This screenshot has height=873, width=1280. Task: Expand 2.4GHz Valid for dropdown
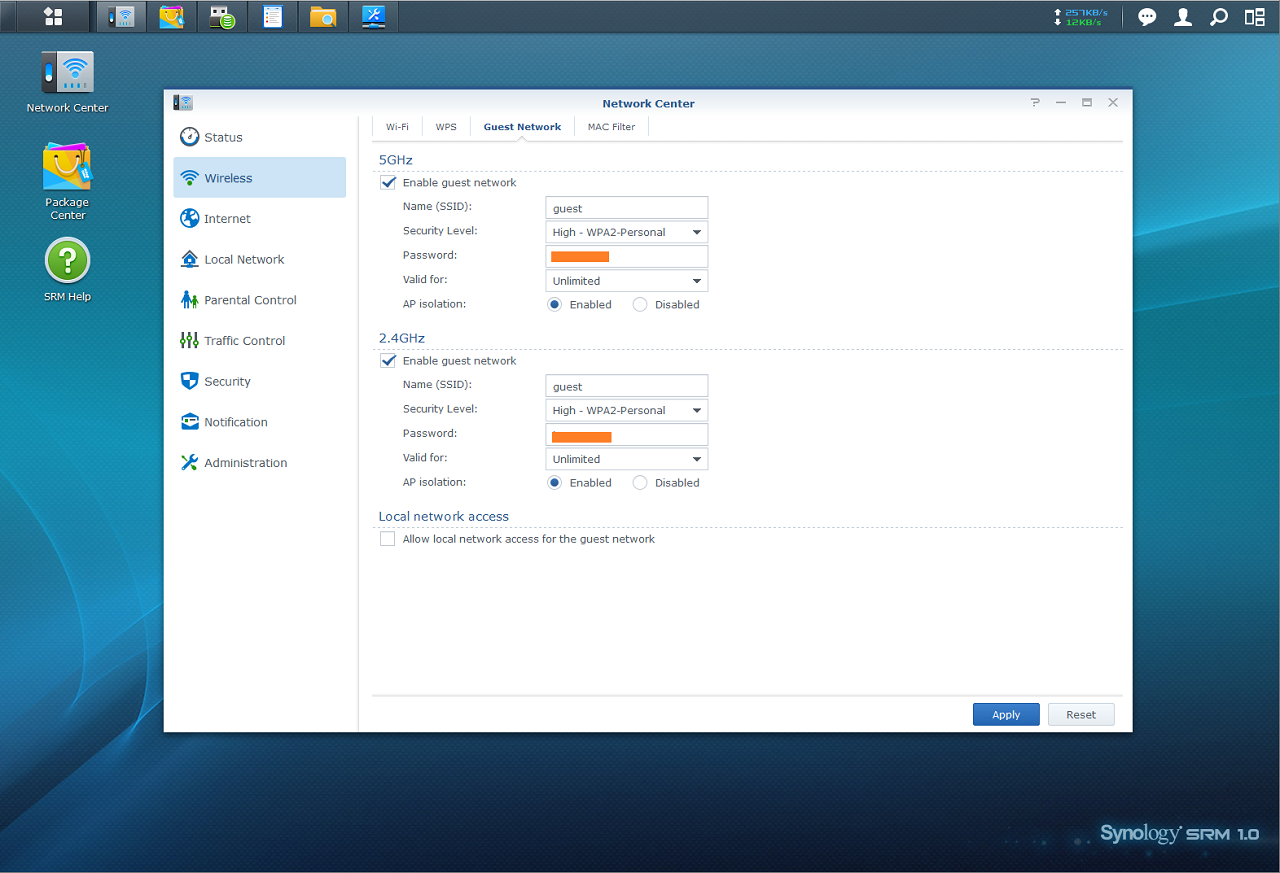(627, 459)
